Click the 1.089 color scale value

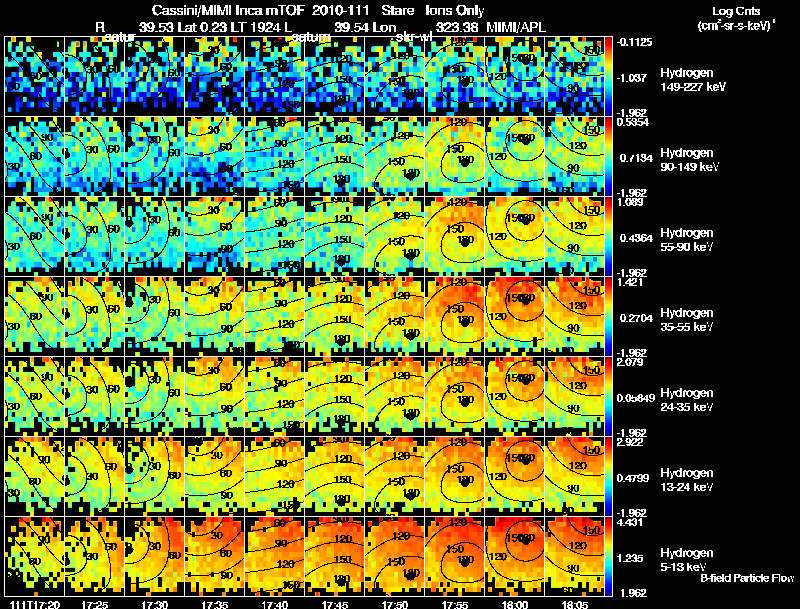pyautogui.click(x=630, y=202)
